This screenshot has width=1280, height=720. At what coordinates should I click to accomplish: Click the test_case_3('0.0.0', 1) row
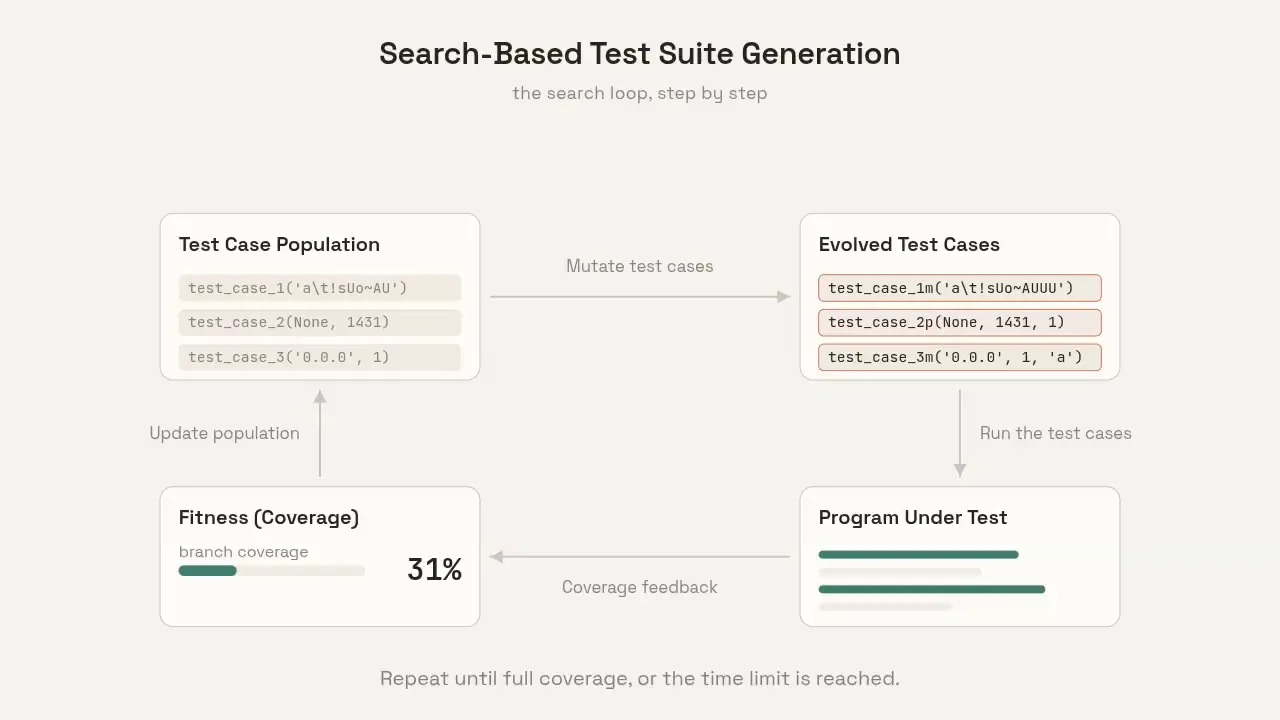click(x=320, y=357)
